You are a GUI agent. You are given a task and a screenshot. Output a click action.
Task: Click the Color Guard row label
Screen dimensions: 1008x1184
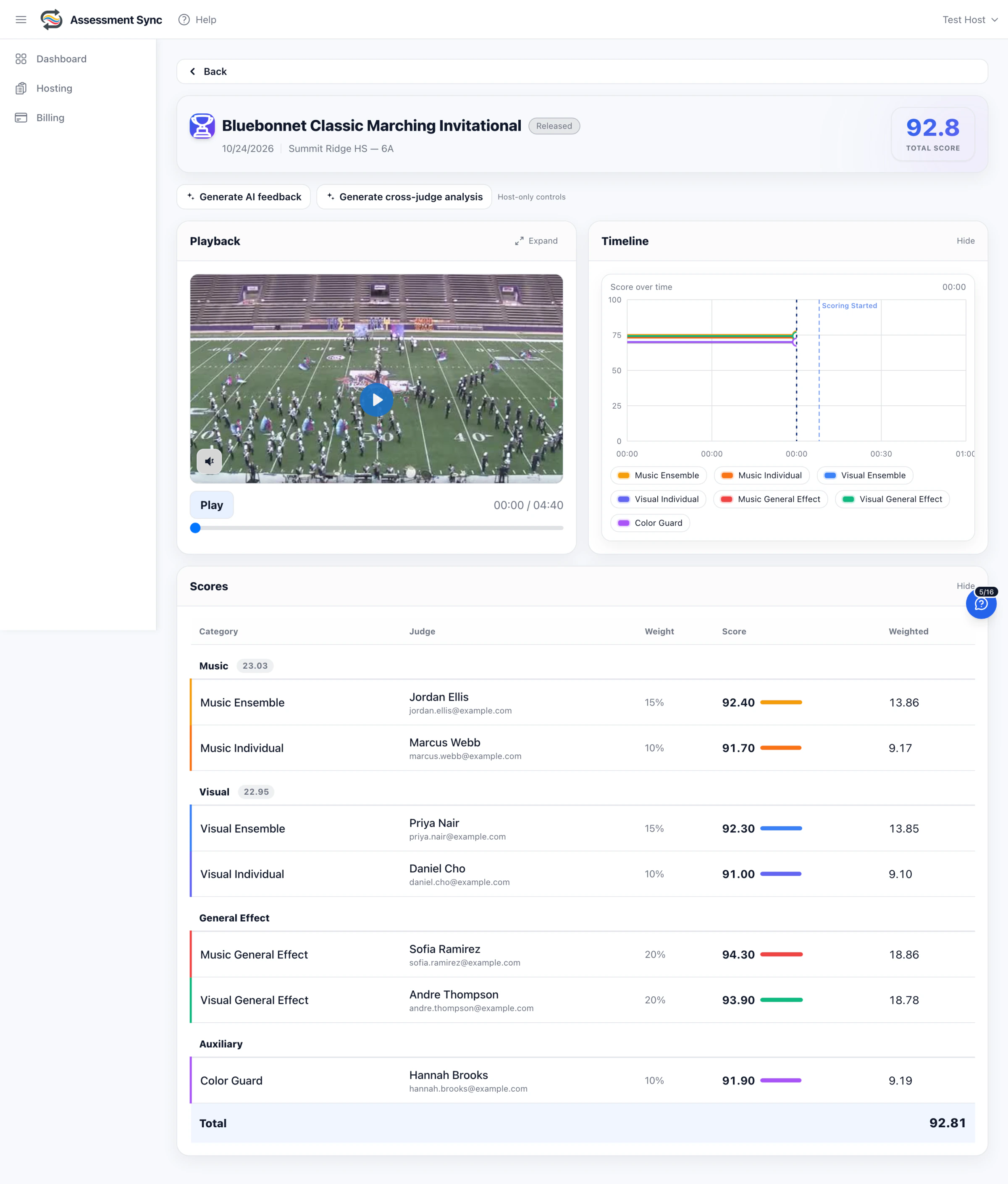click(x=231, y=1081)
